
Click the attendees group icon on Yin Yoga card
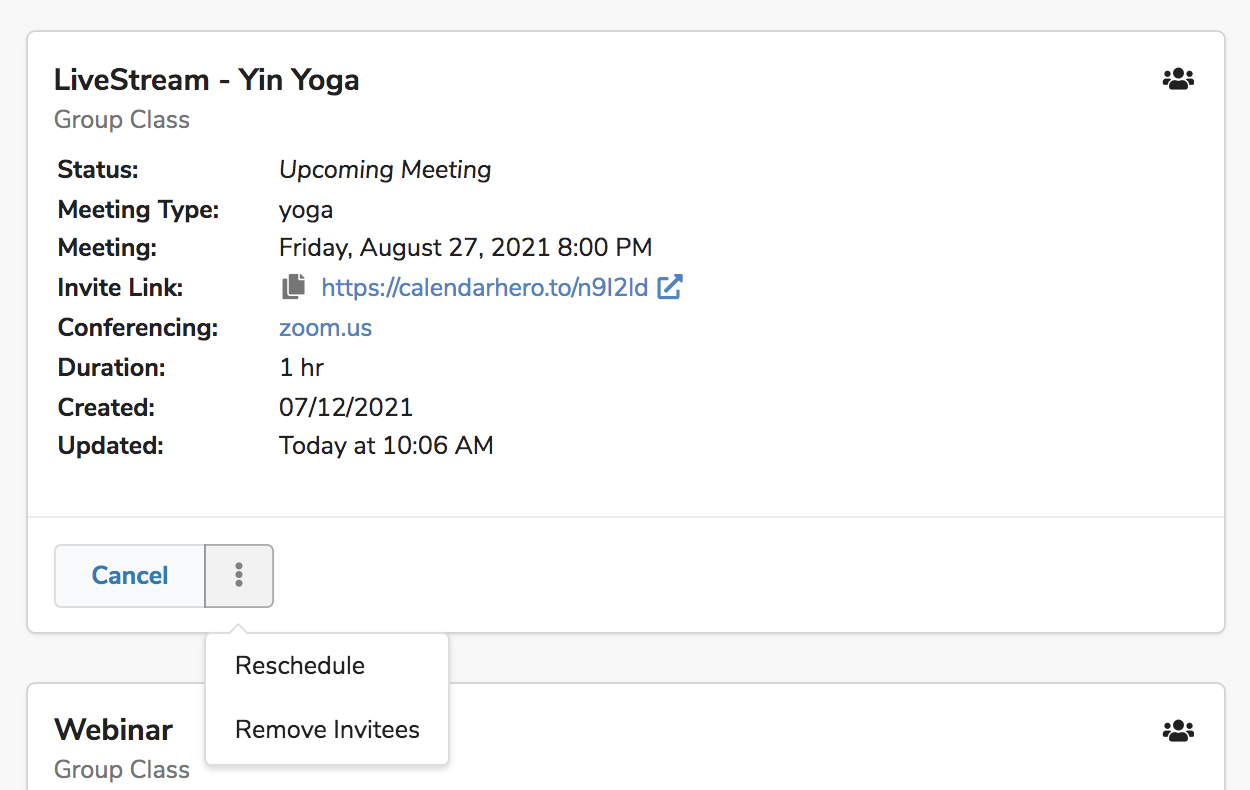click(x=1179, y=79)
